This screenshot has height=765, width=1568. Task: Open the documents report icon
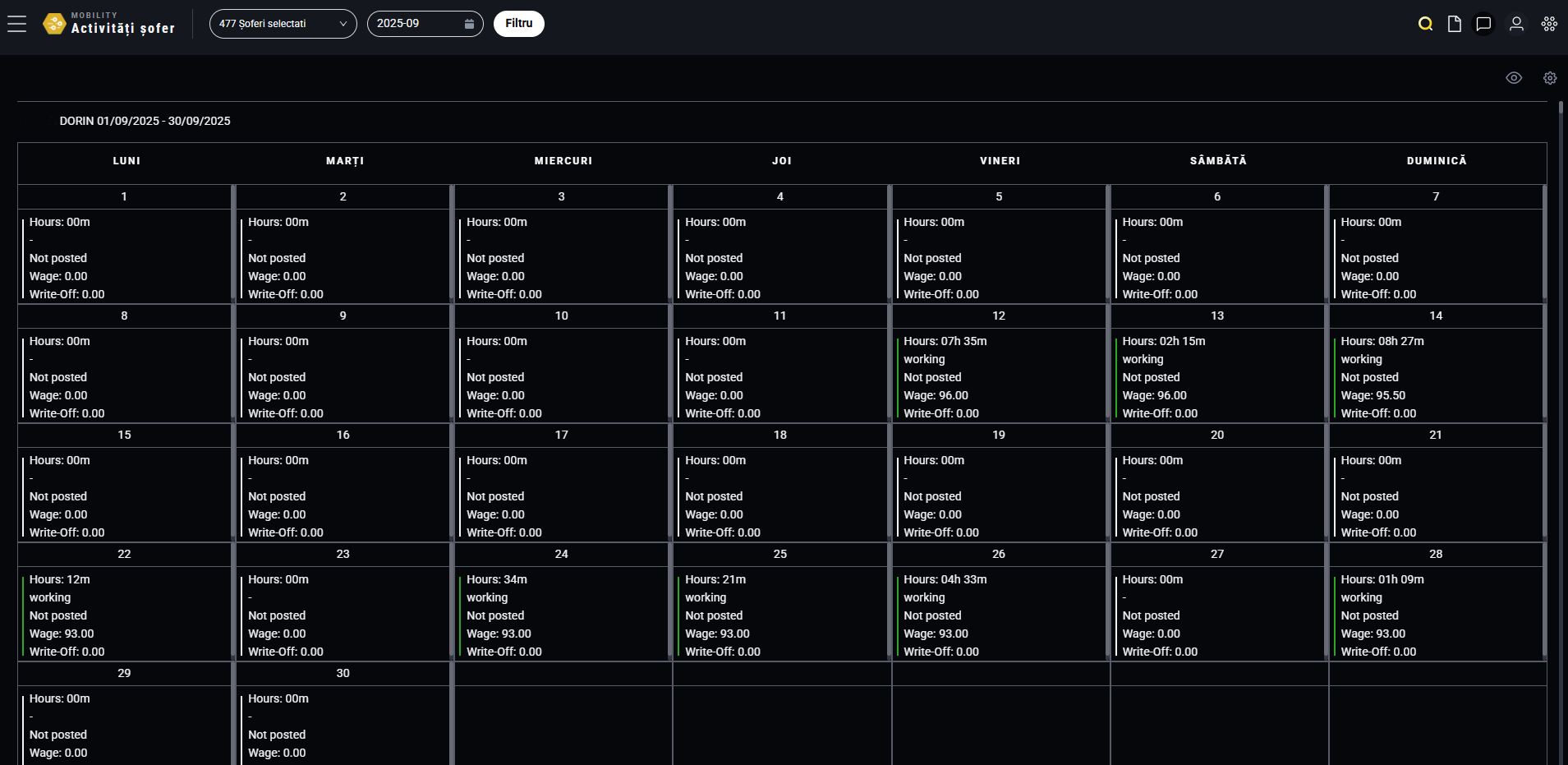pyautogui.click(x=1454, y=24)
